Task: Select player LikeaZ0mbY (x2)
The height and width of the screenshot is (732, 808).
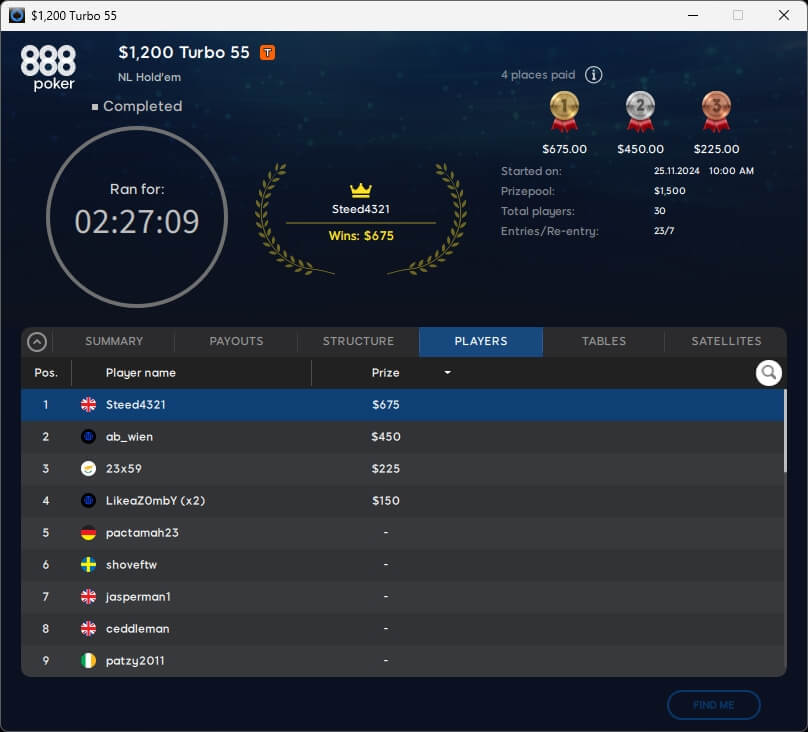Action: pos(402,501)
